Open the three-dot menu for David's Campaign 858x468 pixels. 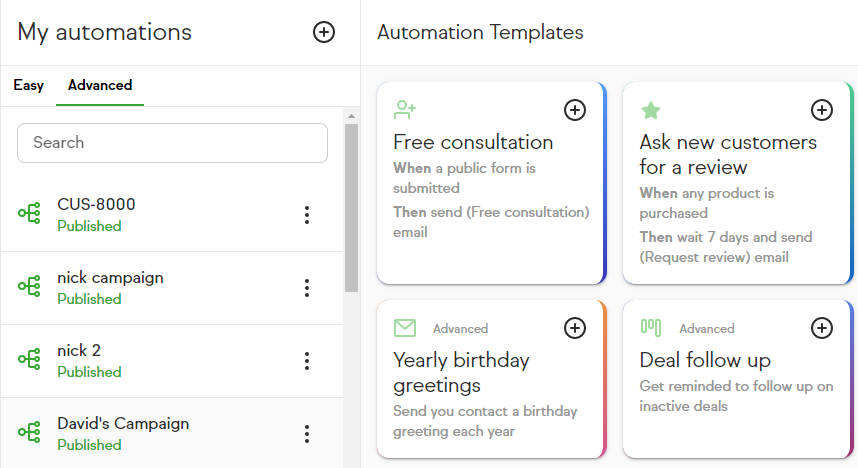(x=307, y=434)
